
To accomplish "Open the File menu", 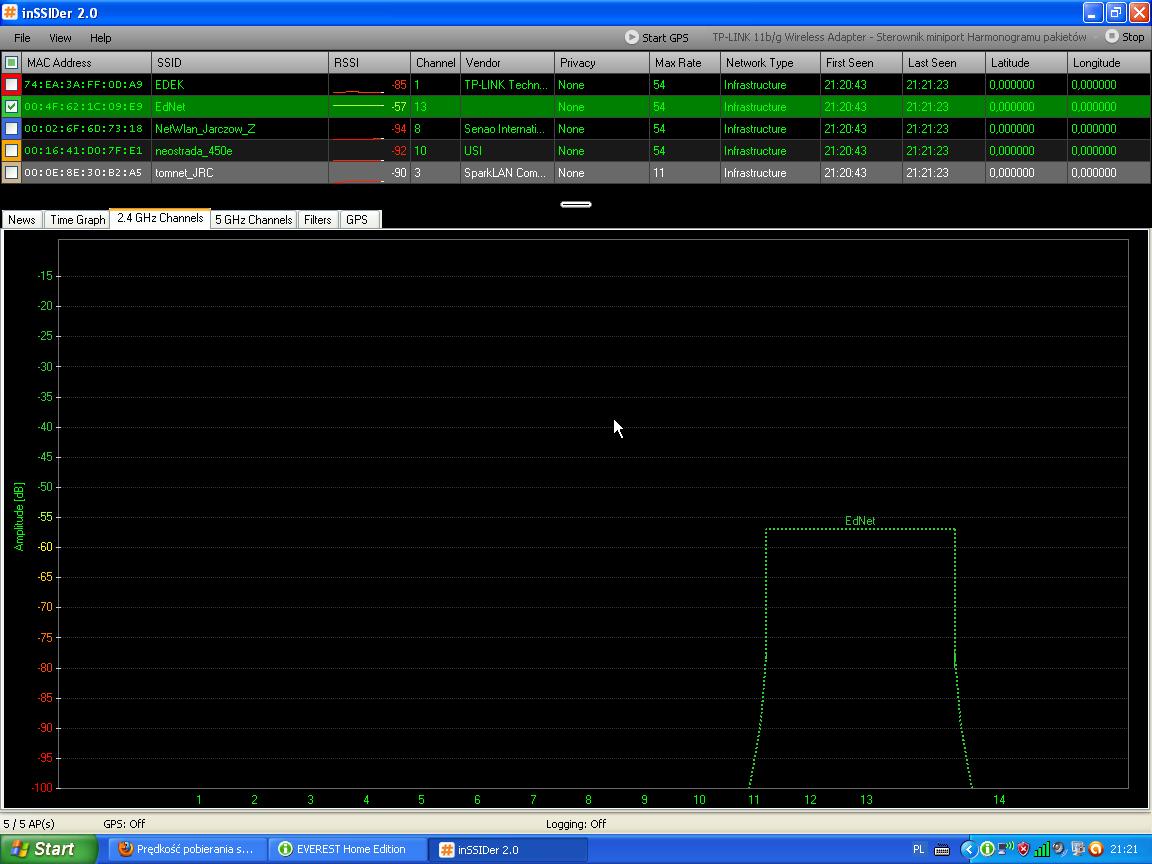I will (x=22, y=37).
